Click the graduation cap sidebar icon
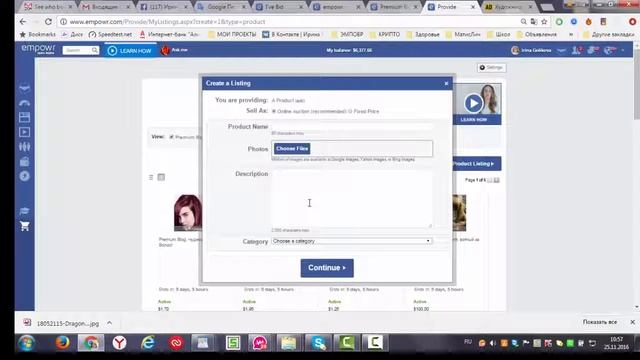Viewport: 640px width, 360px height. click(24, 211)
